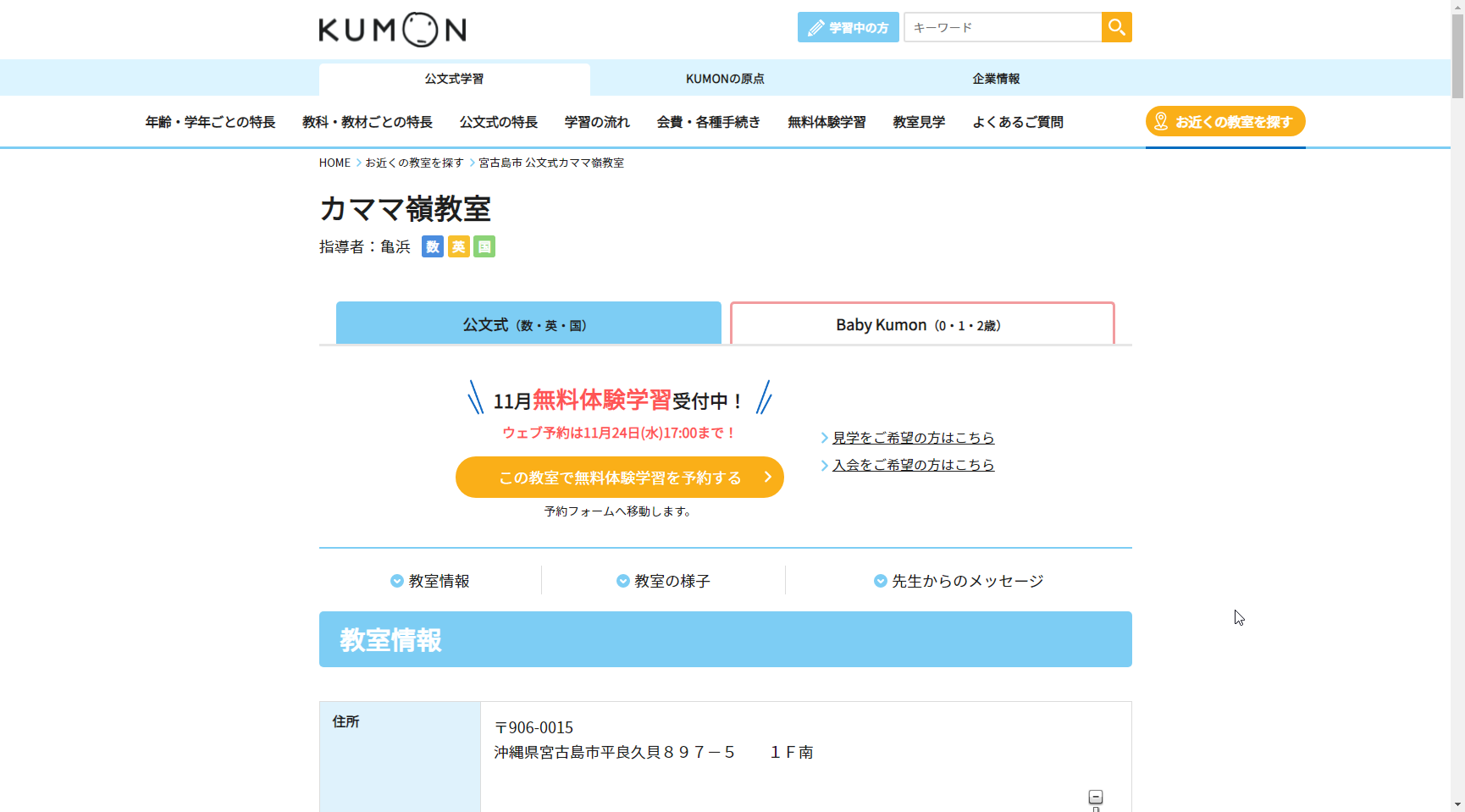Select the 公文式学習 top tab

pos(454,79)
